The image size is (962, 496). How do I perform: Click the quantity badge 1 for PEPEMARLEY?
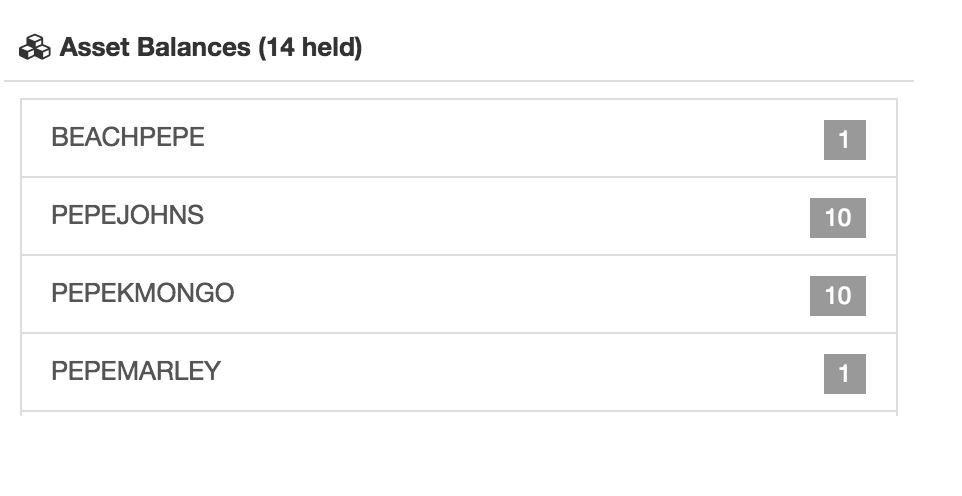[x=844, y=374]
